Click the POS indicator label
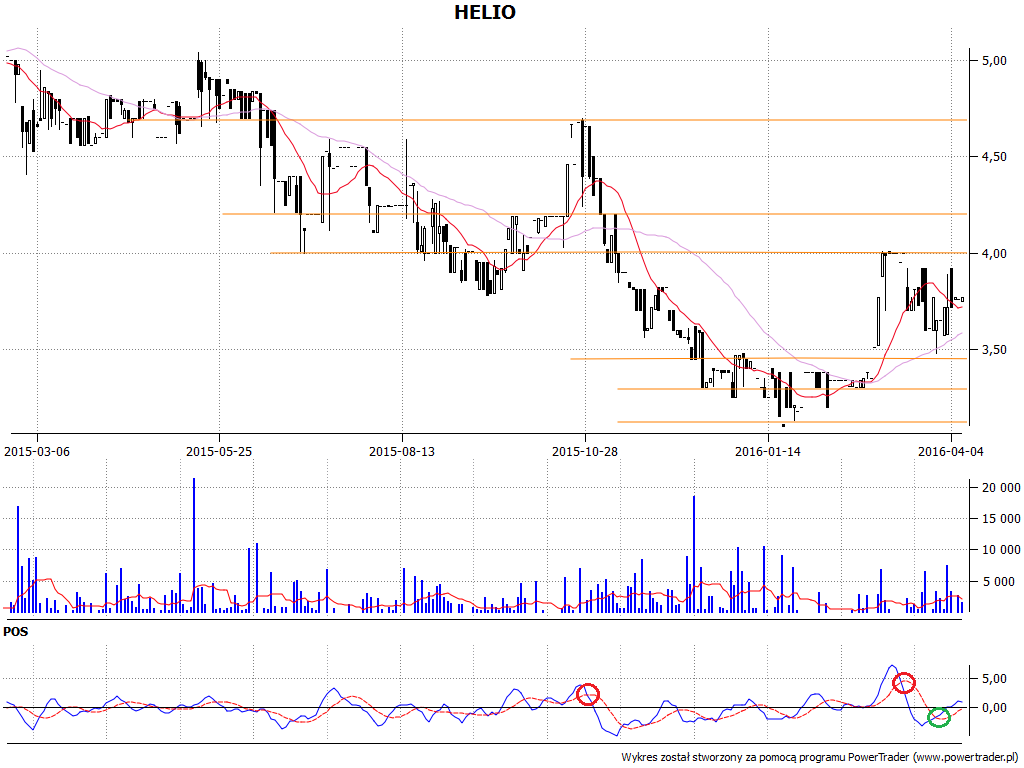 click(x=16, y=632)
